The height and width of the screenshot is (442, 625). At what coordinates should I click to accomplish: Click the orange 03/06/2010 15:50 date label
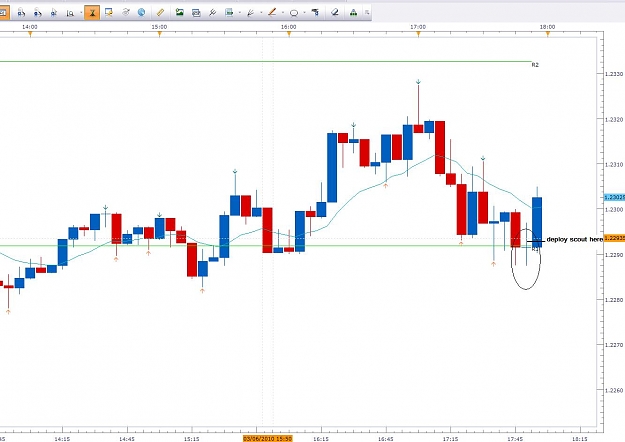point(267,439)
